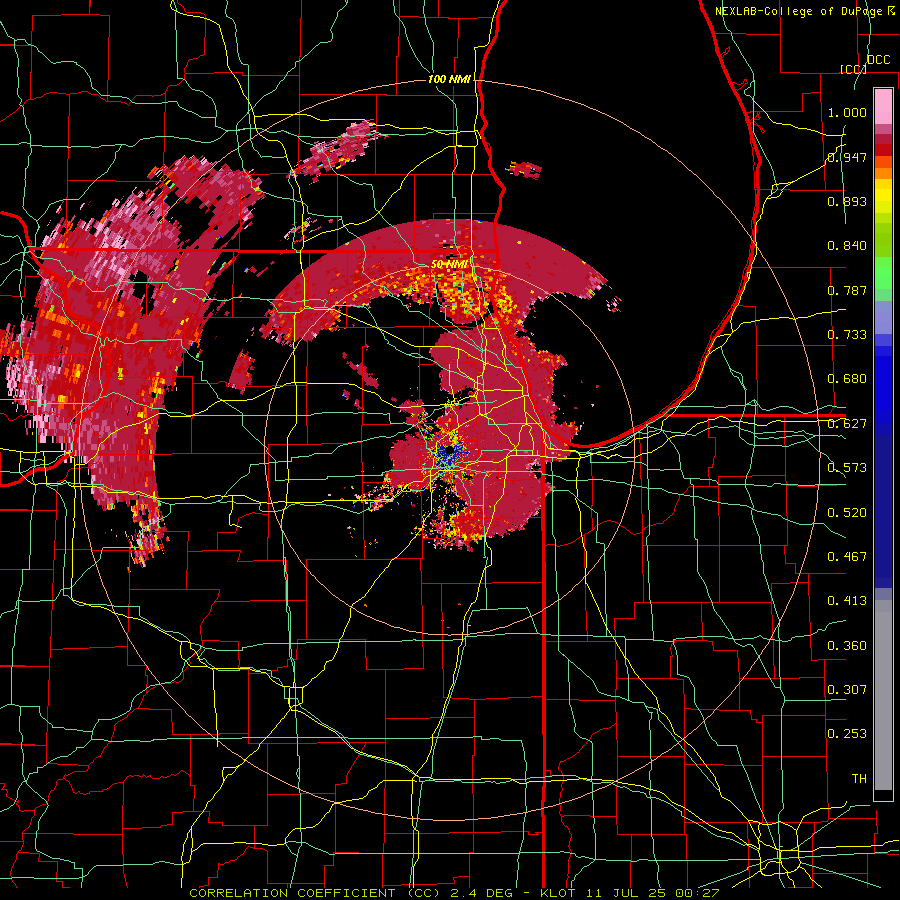Viewport: 900px width, 900px height.
Task: Click the 0.840 legend value
Action: [x=847, y=245]
